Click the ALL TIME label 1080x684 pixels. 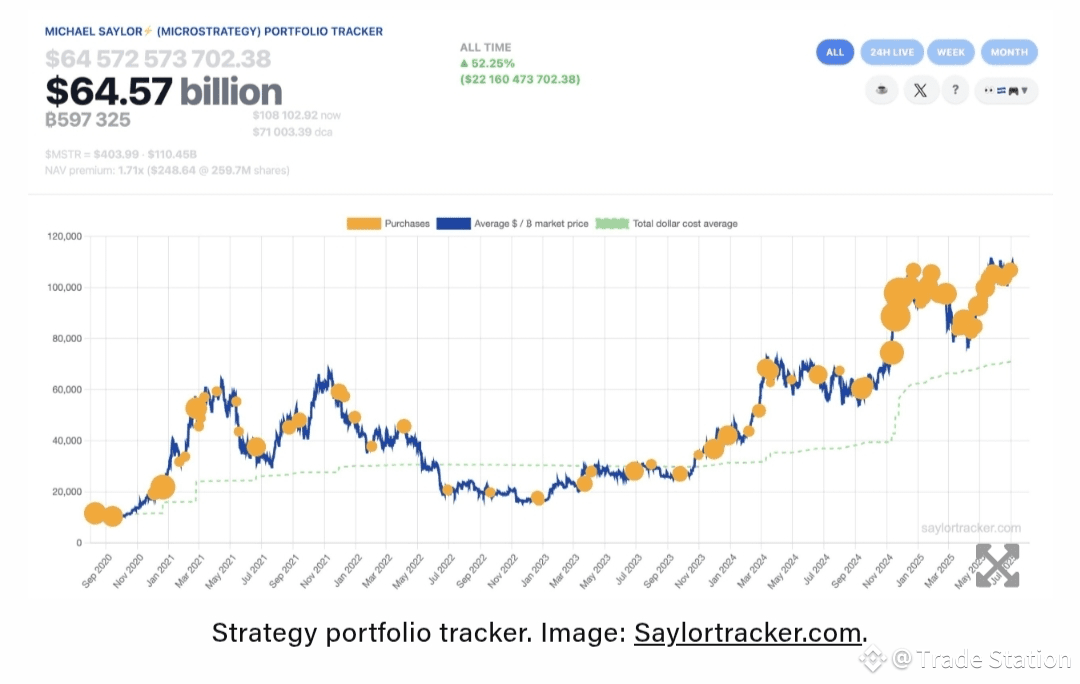click(486, 48)
